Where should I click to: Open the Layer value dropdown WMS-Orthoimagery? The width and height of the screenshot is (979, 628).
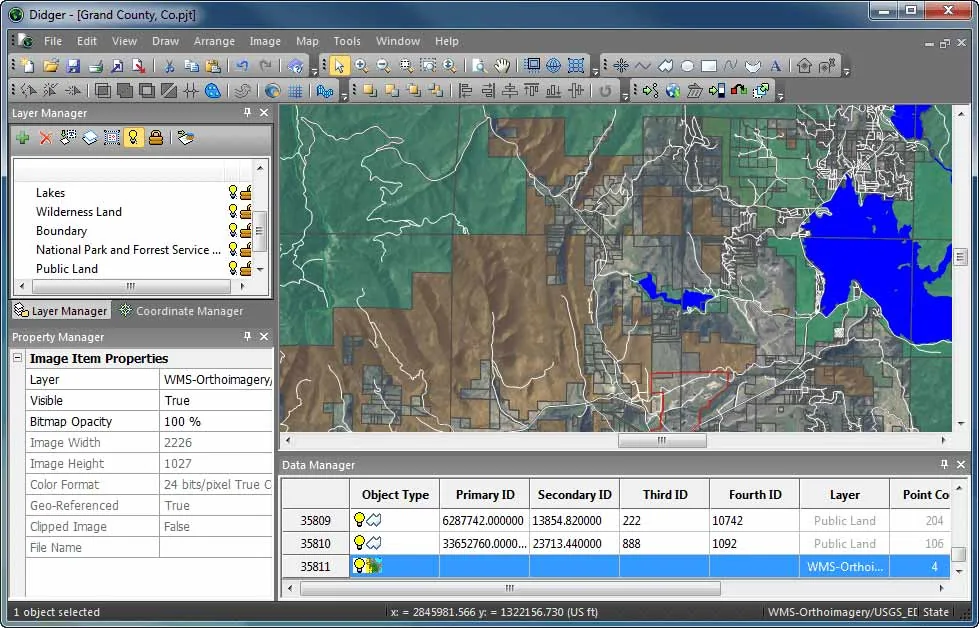[x=217, y=380]
